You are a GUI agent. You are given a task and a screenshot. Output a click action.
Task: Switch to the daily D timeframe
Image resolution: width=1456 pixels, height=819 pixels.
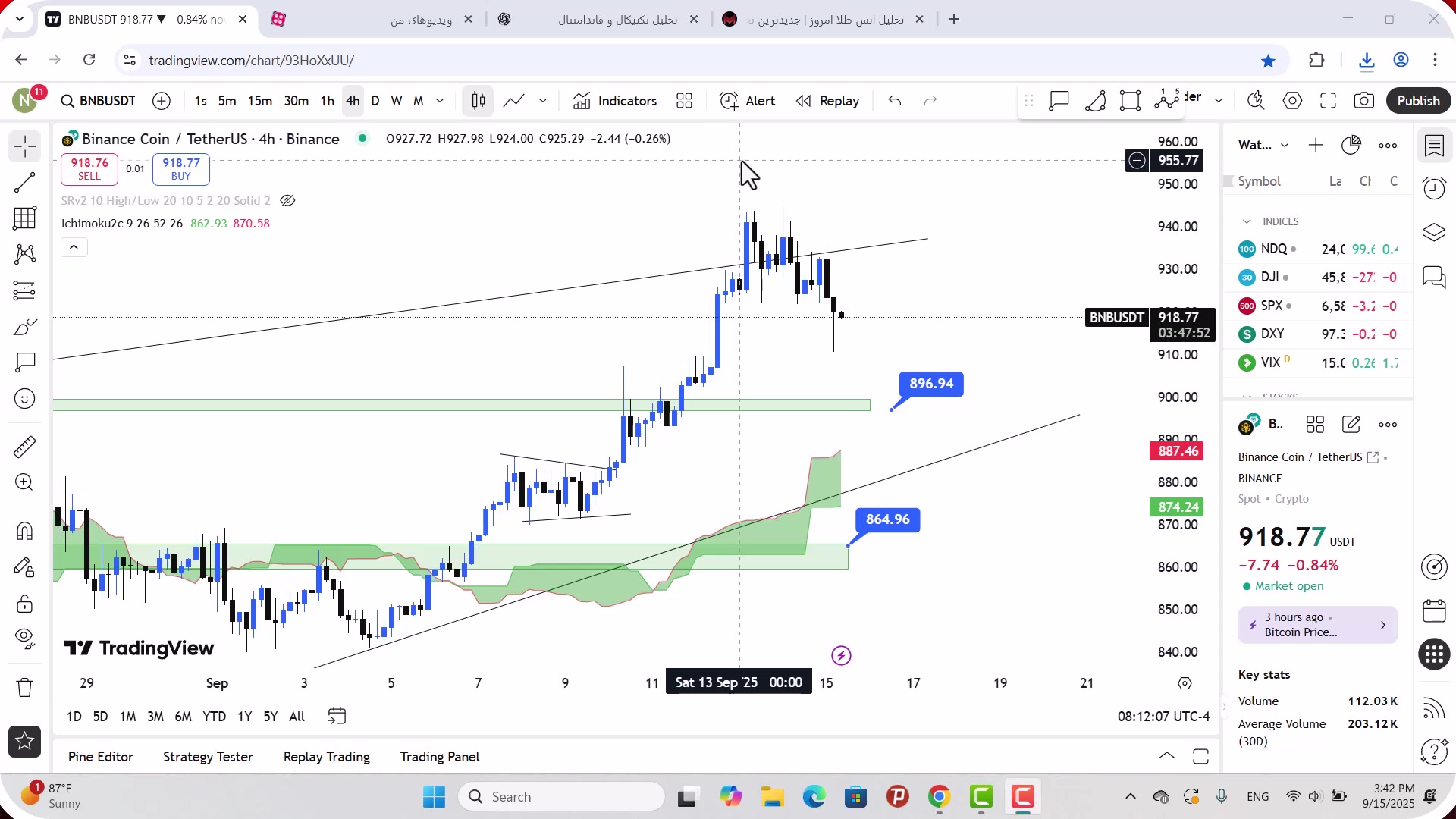click(x=375, y=101)
